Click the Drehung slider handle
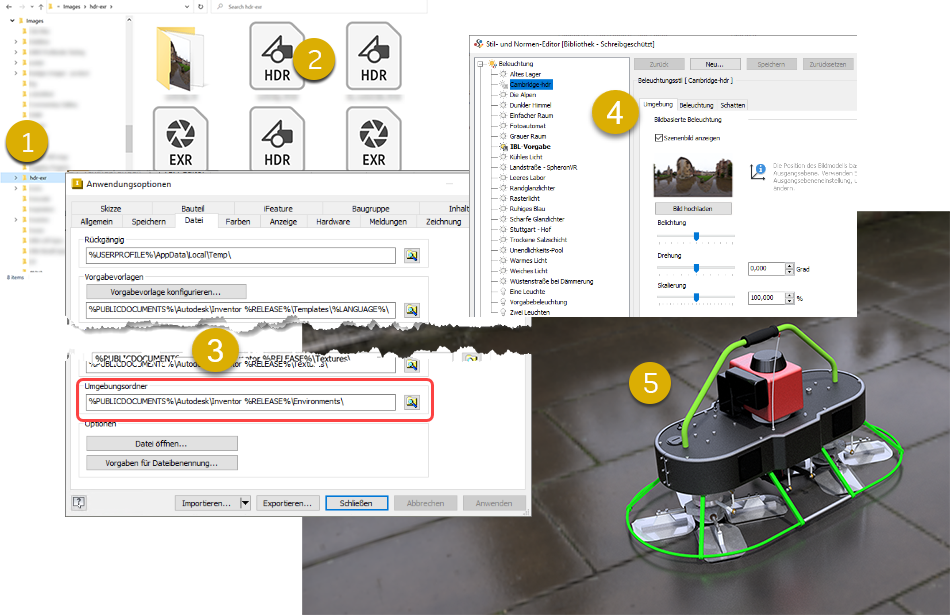This screenshot has height=615, width=950. [696, 268]
